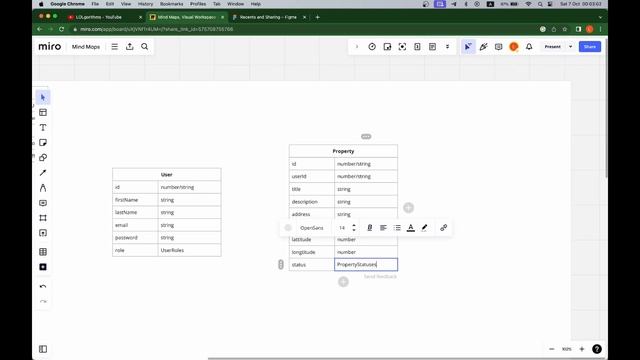Open the frames panel at bottom left
Image resolution: width=640 pixels, height=360 pixels.
[43, 349]
